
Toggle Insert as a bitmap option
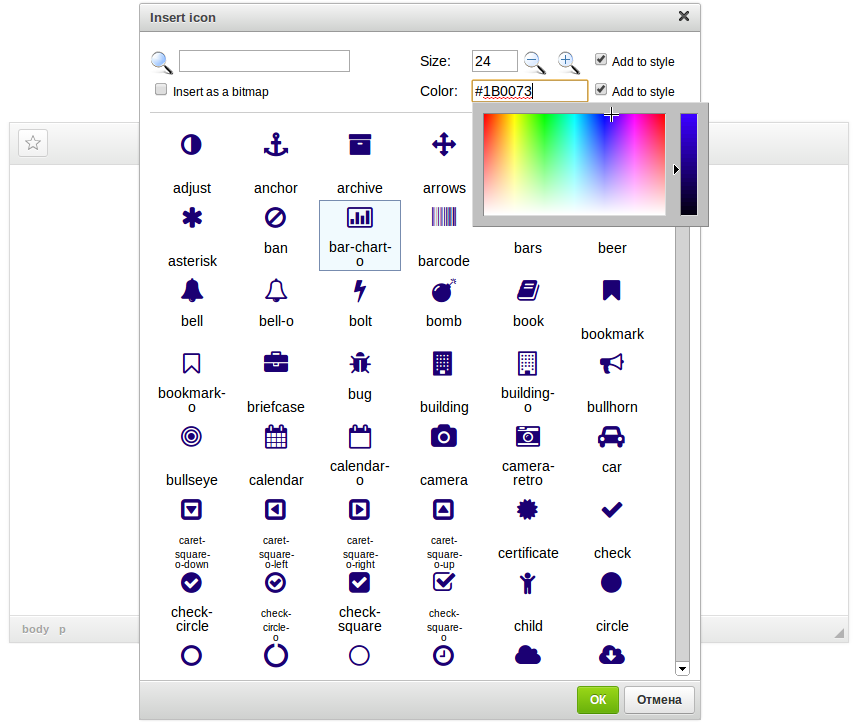tap(161, 89)
